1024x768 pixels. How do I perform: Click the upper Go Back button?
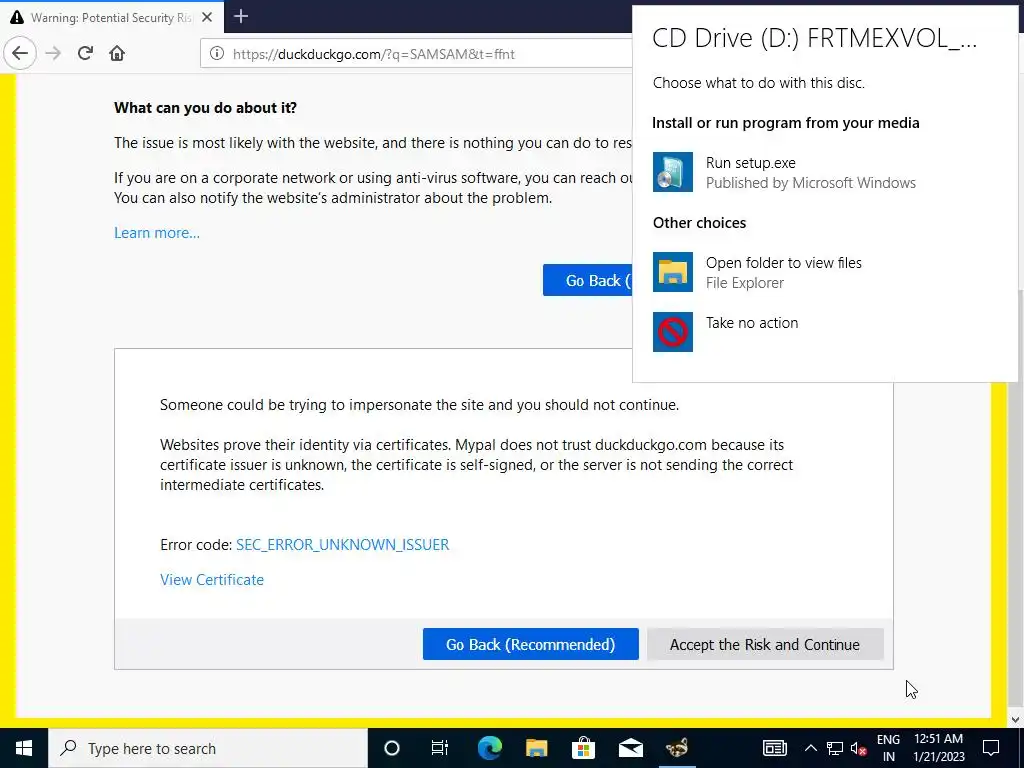tap(588, 280)
